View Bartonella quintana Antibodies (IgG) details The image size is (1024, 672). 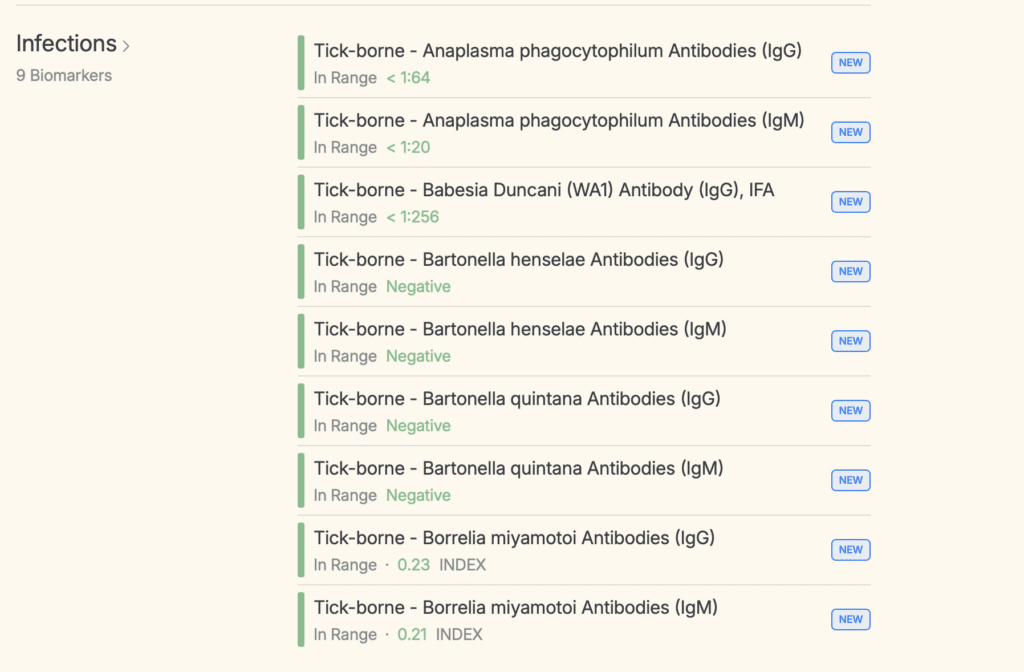click(x=516, y=399)
